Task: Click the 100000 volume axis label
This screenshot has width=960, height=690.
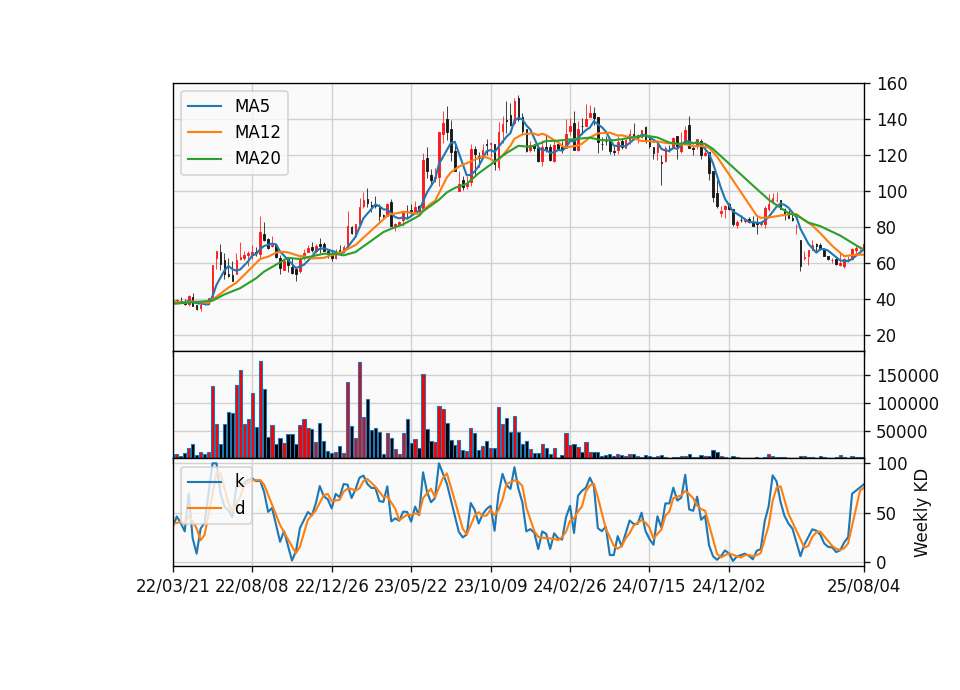Action: click(x=907, y=404)
